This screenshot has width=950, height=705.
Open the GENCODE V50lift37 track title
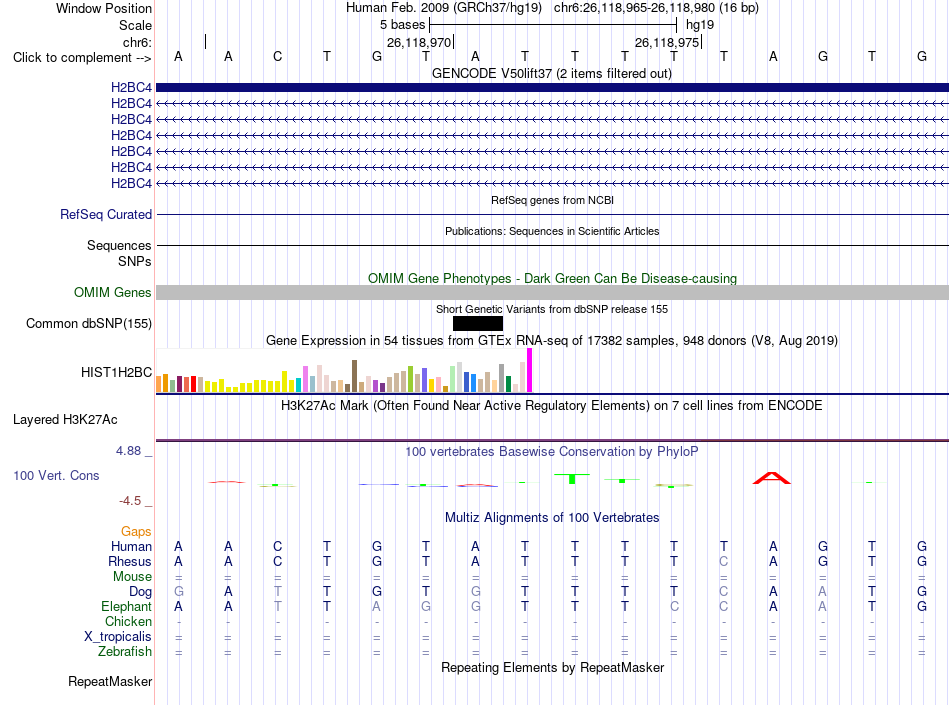(x=551, y=74)
